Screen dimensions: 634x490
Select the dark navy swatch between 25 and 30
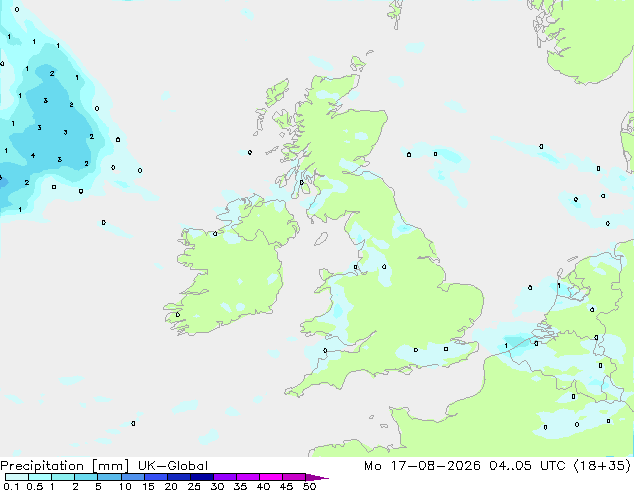[x=202, y=477]
